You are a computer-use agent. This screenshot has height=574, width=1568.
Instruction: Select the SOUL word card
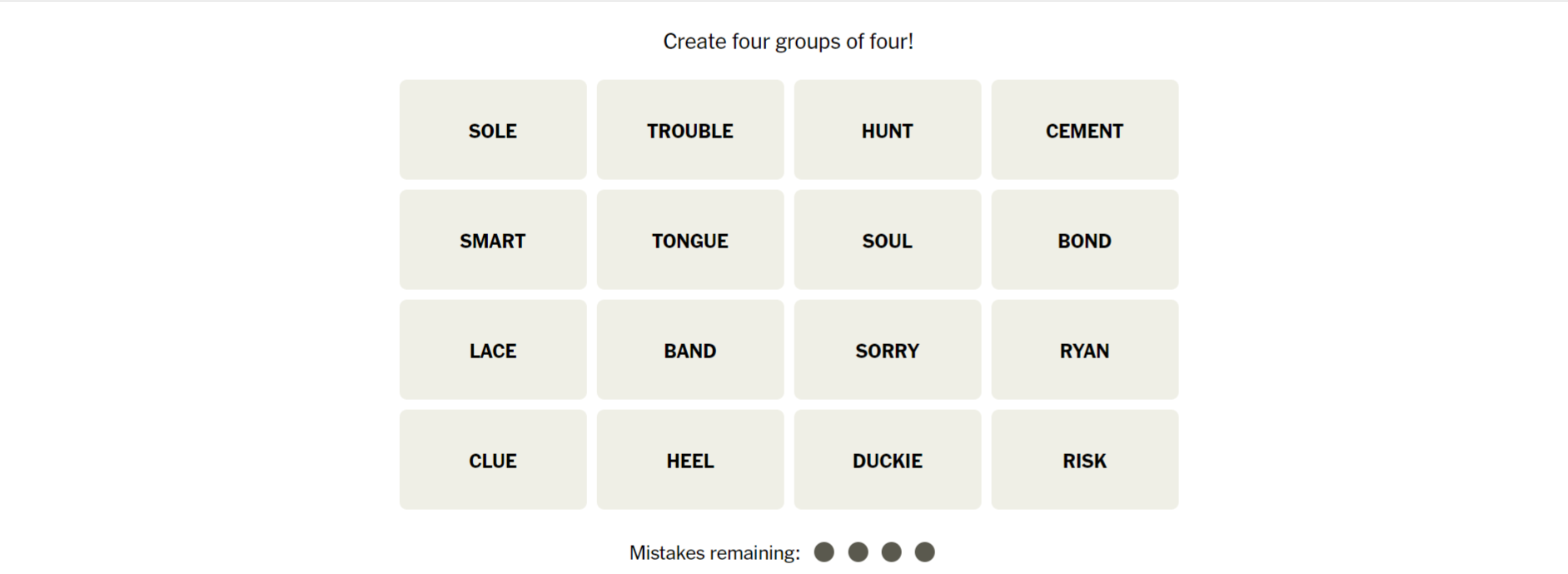(888, 240)
